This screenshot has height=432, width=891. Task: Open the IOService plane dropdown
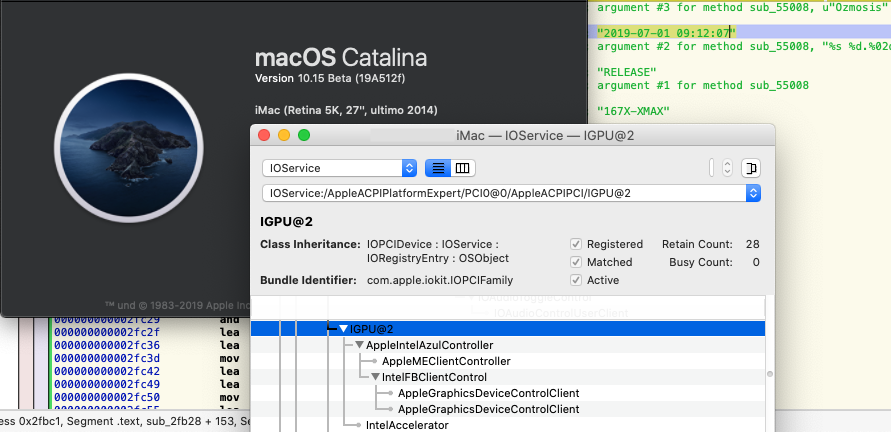tap(339, 168)
